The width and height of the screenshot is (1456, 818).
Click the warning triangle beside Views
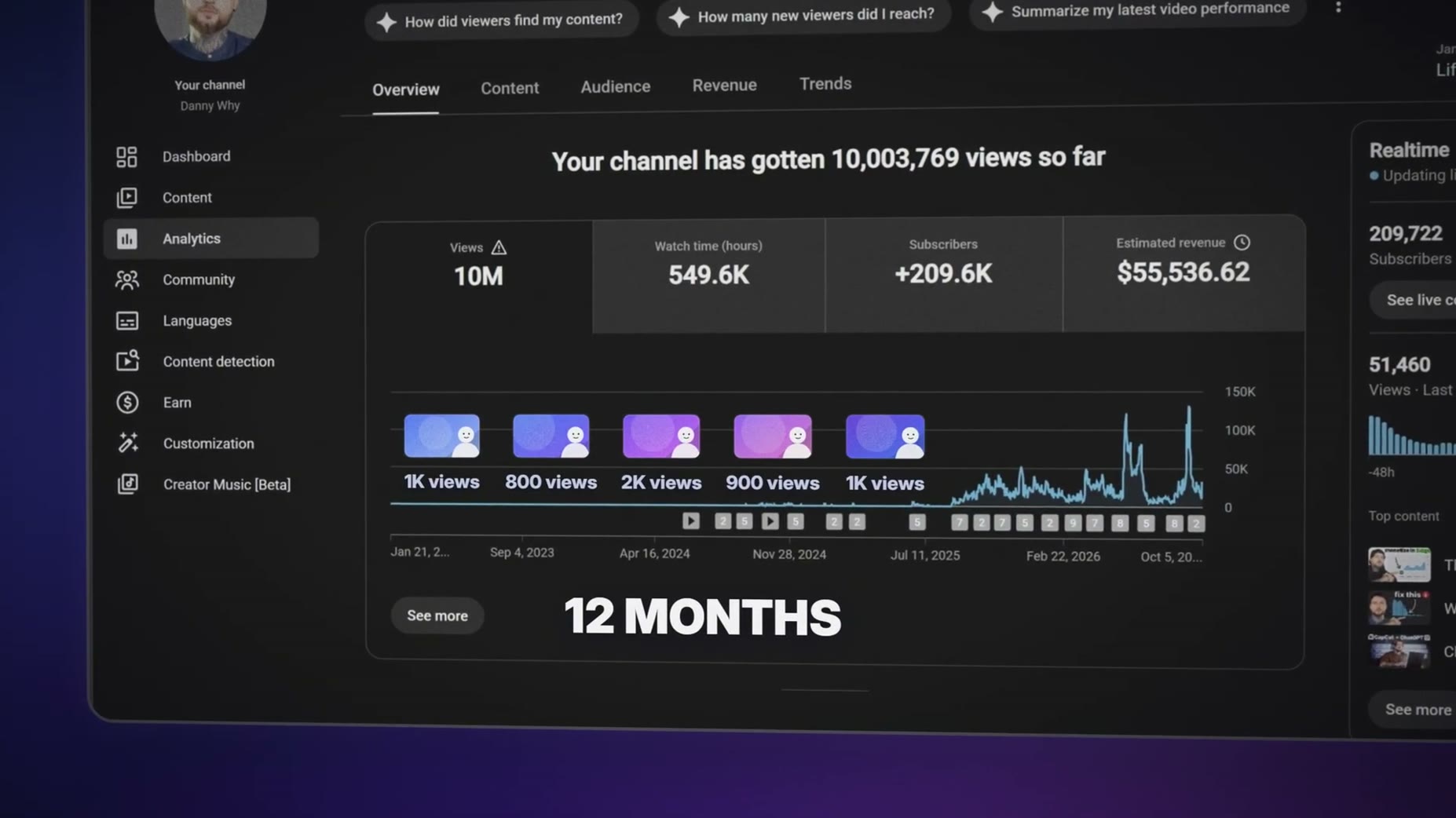[x=499, y=247]
